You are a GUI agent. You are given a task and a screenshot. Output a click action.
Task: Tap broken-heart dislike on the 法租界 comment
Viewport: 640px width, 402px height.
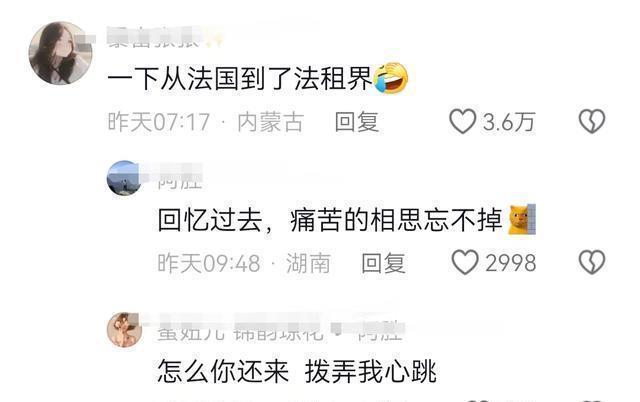592,121
